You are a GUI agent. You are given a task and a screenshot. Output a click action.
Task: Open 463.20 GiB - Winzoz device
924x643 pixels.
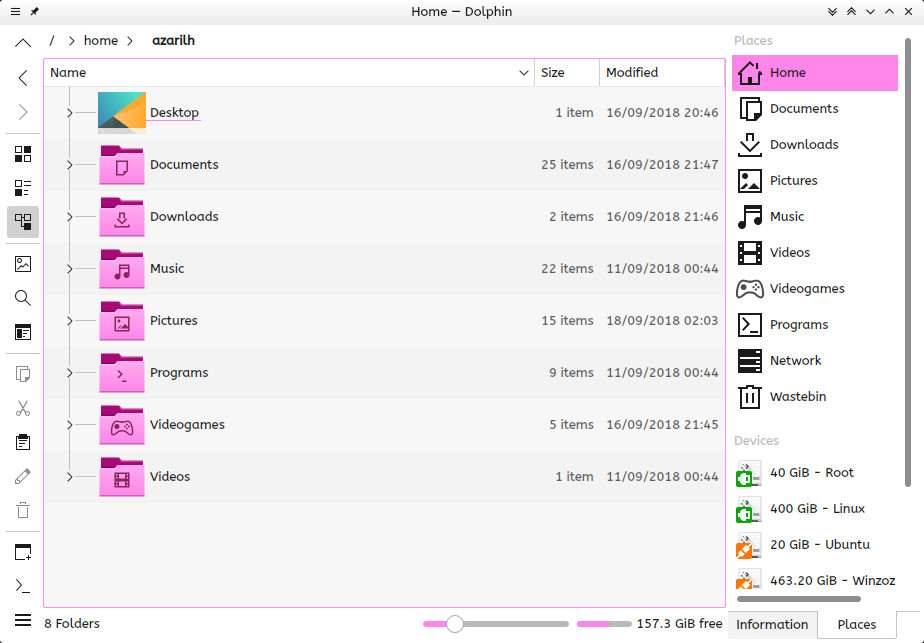[x=815, y=581]
